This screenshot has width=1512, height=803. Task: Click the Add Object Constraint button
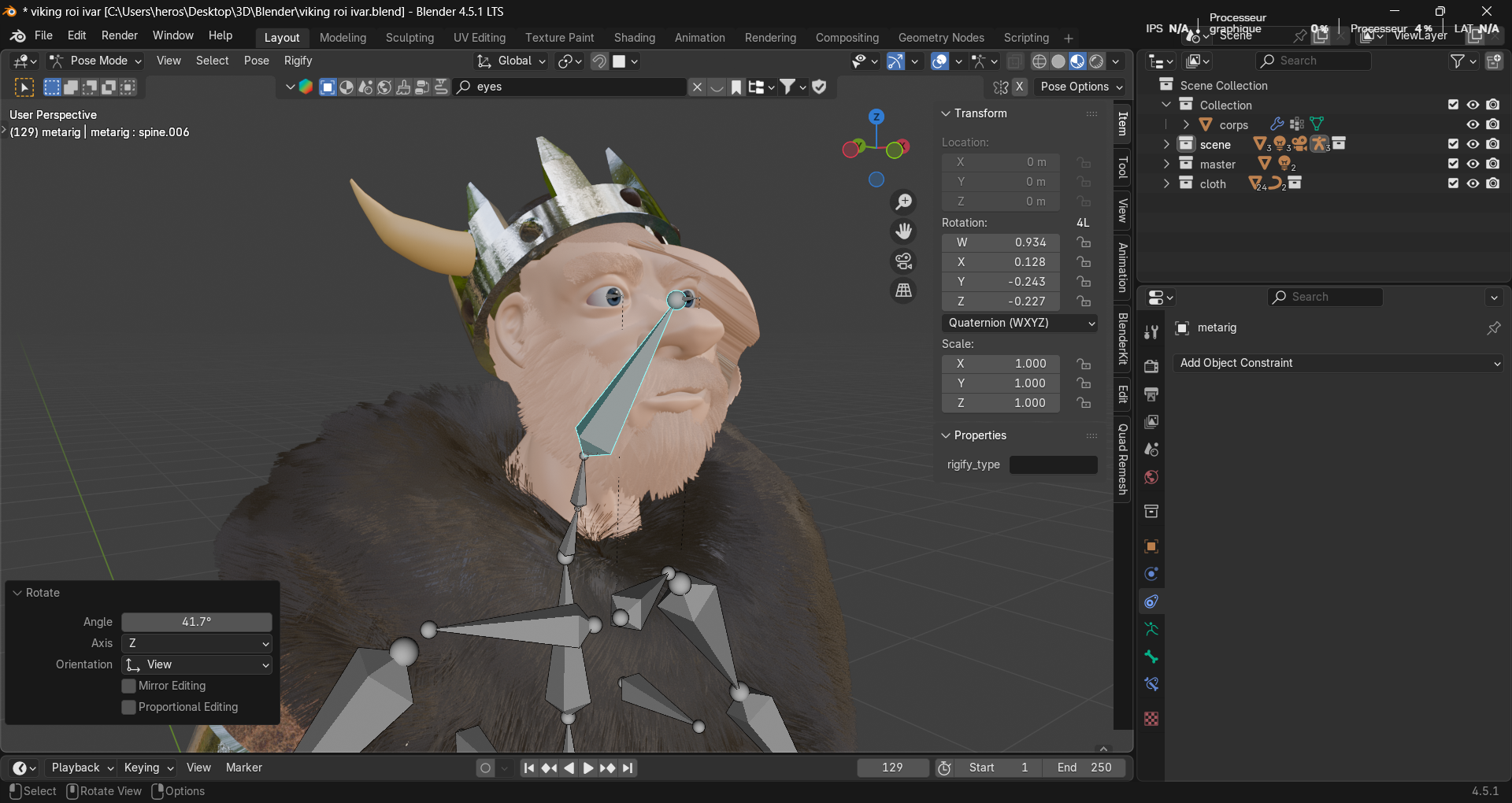pos(1339,363)
